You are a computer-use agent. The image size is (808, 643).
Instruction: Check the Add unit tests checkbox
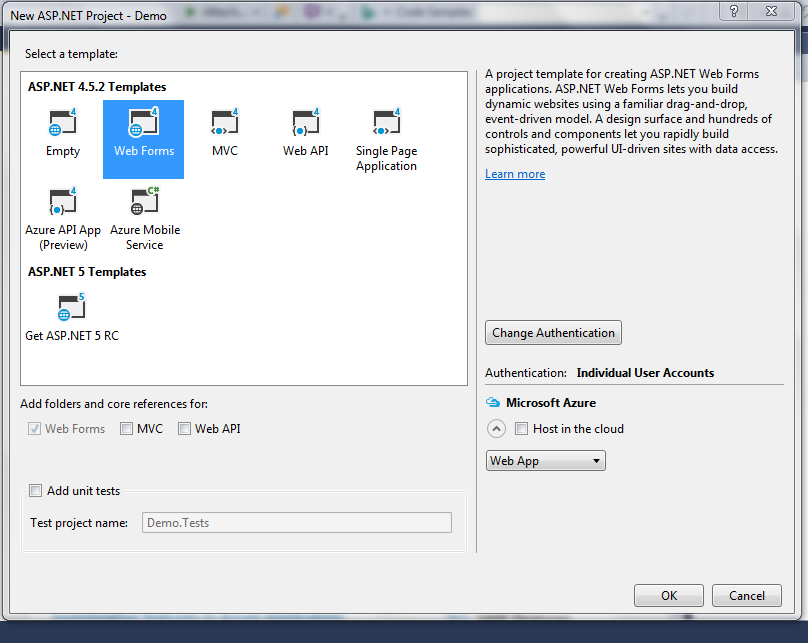[36, 490]
